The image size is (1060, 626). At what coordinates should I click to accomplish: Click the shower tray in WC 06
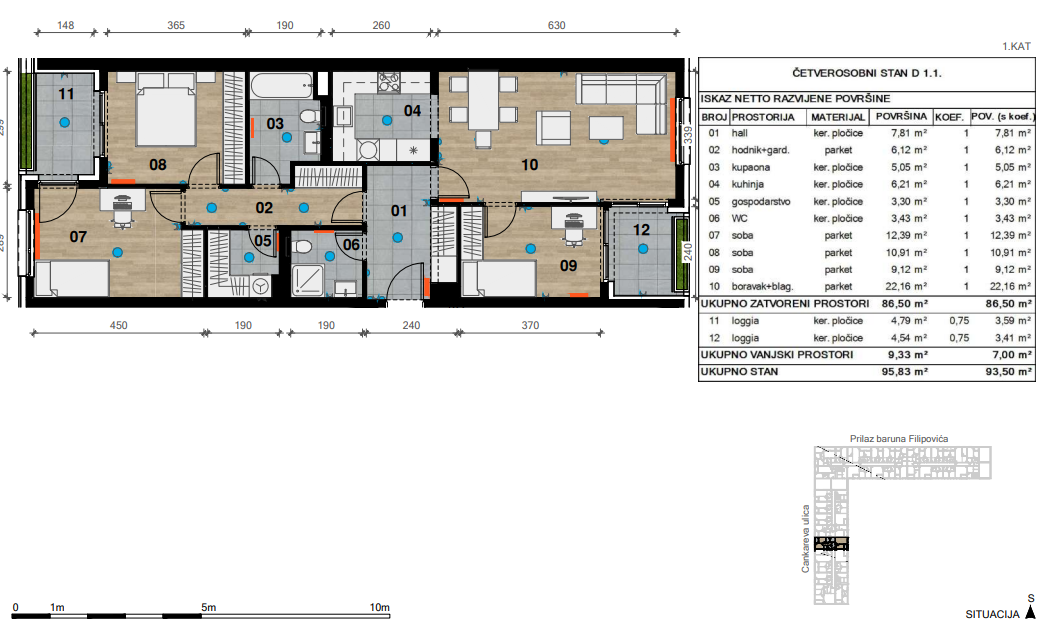[308, 281]
